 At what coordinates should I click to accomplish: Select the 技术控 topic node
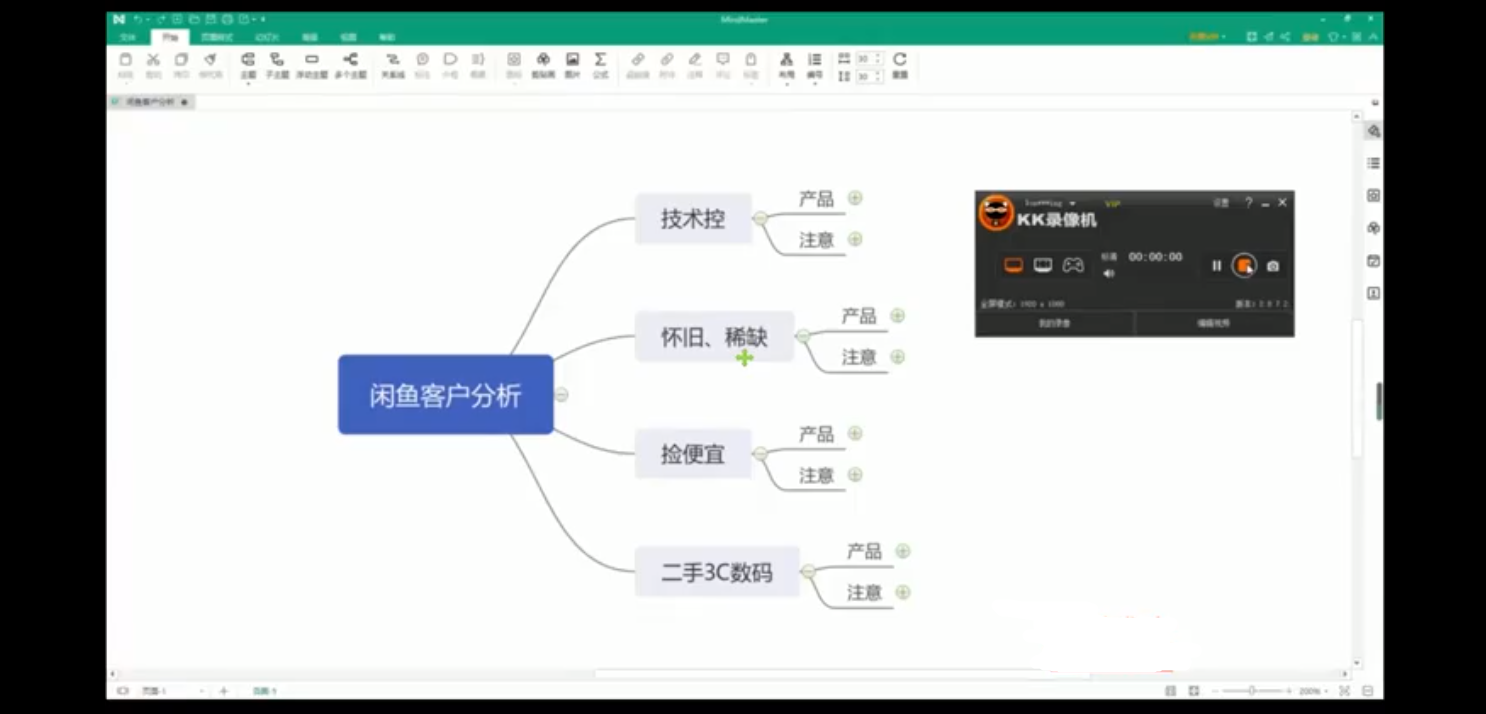click(693, 219)
